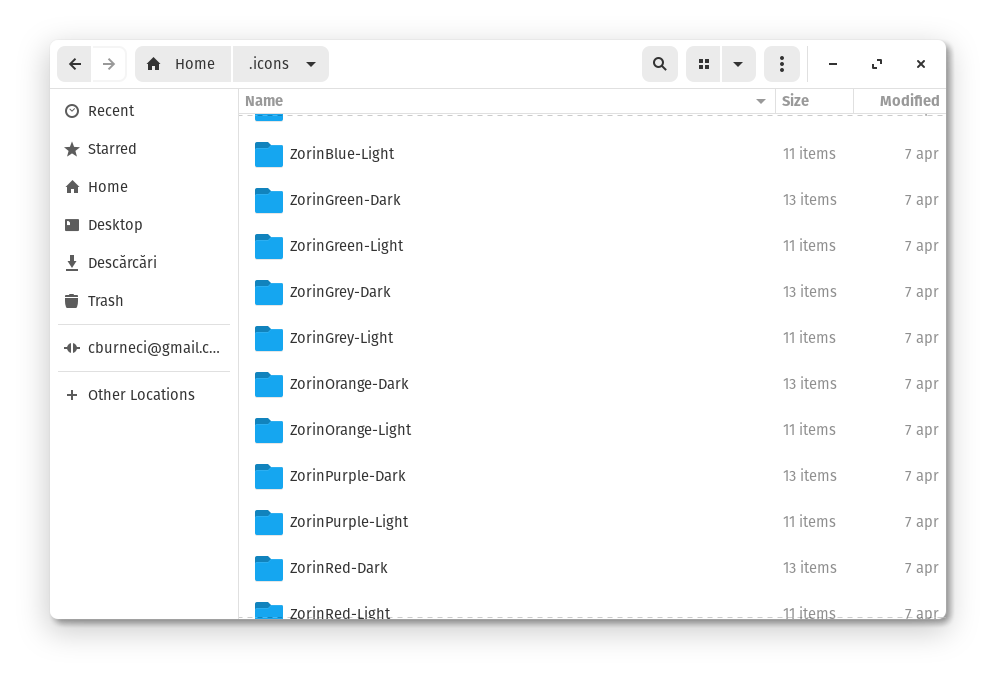
Task: Click the ZorinPurple-Light folder icon
Action: point(268,522)
